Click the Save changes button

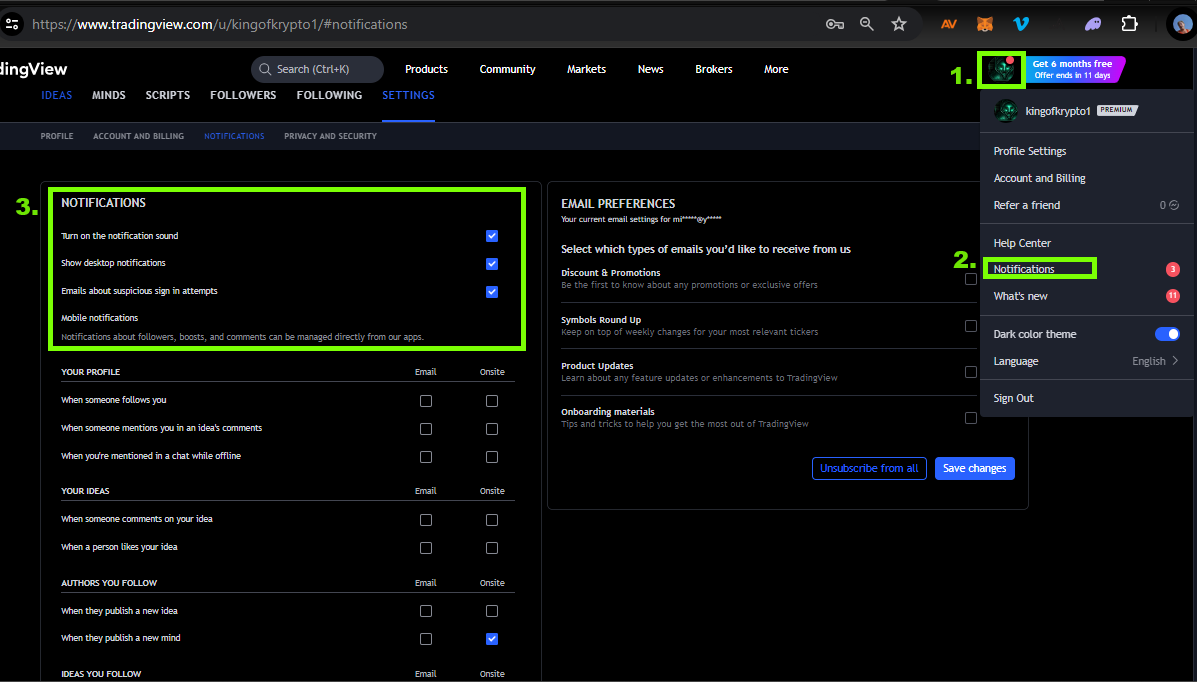pos(974,468)
